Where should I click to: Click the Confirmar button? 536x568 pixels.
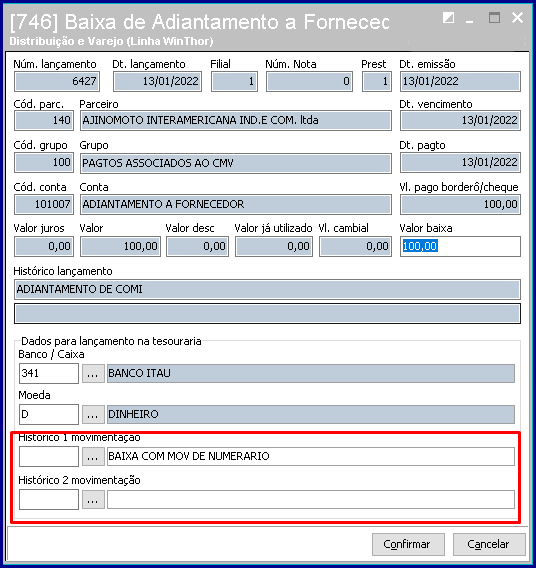point(408,544)
